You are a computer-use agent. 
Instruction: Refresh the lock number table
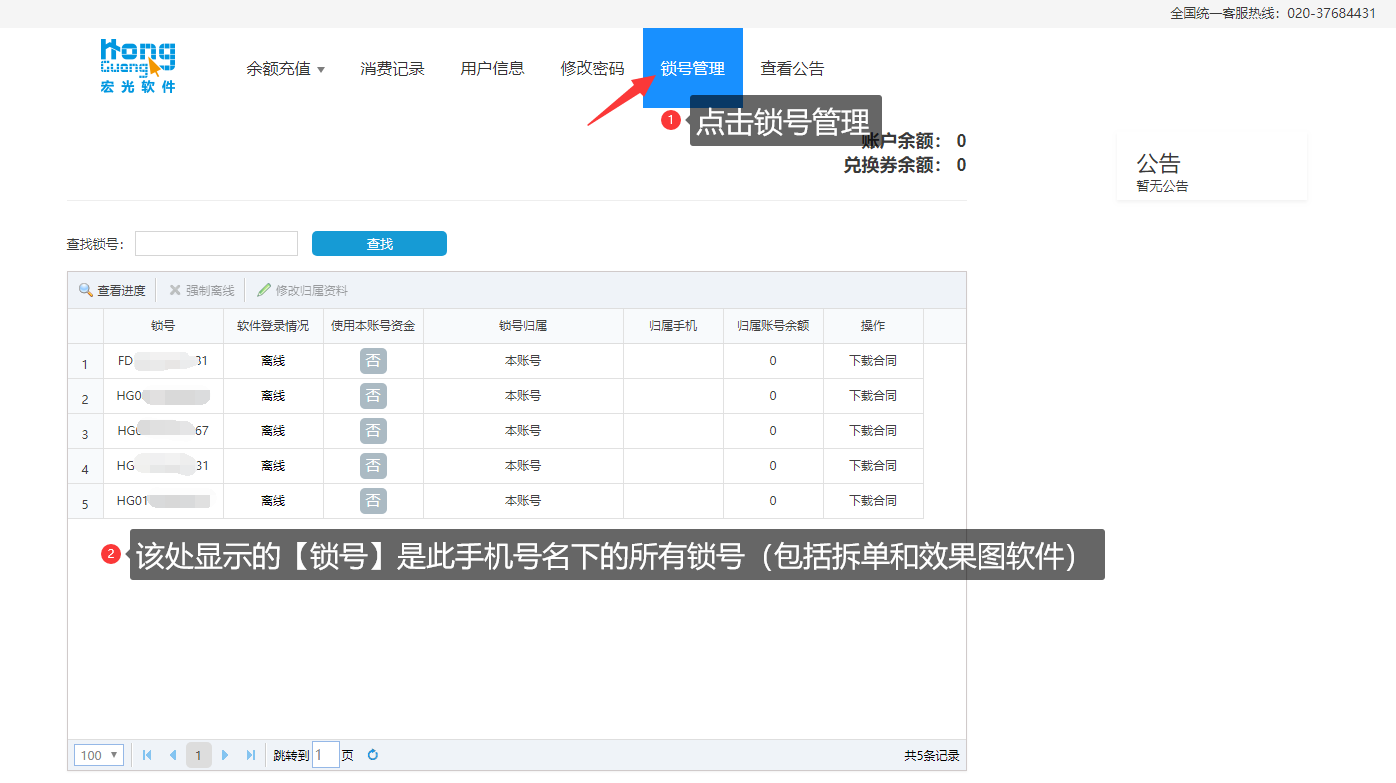[373, 755]
